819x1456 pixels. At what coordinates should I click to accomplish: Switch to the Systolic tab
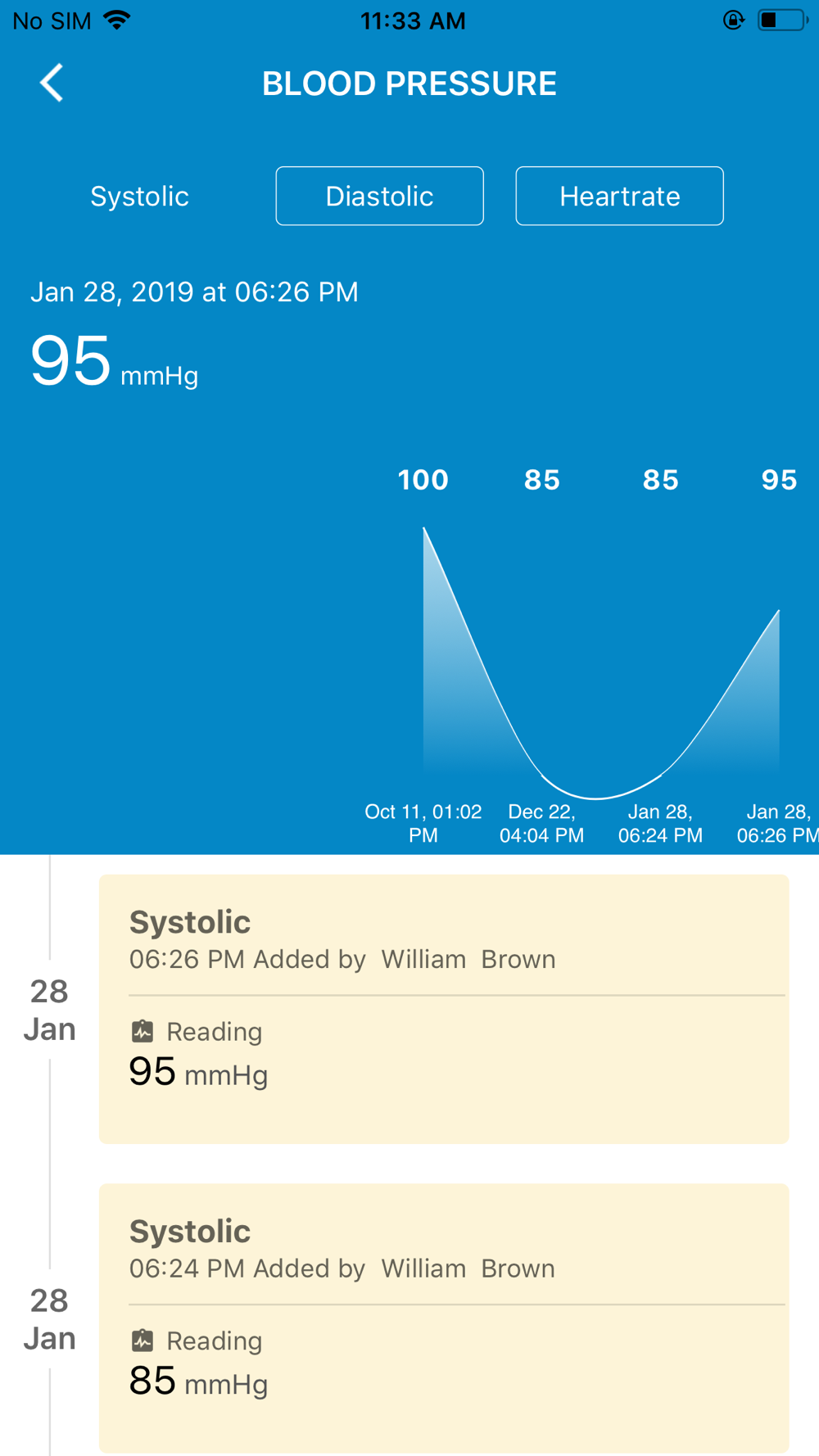click(139, 197)
